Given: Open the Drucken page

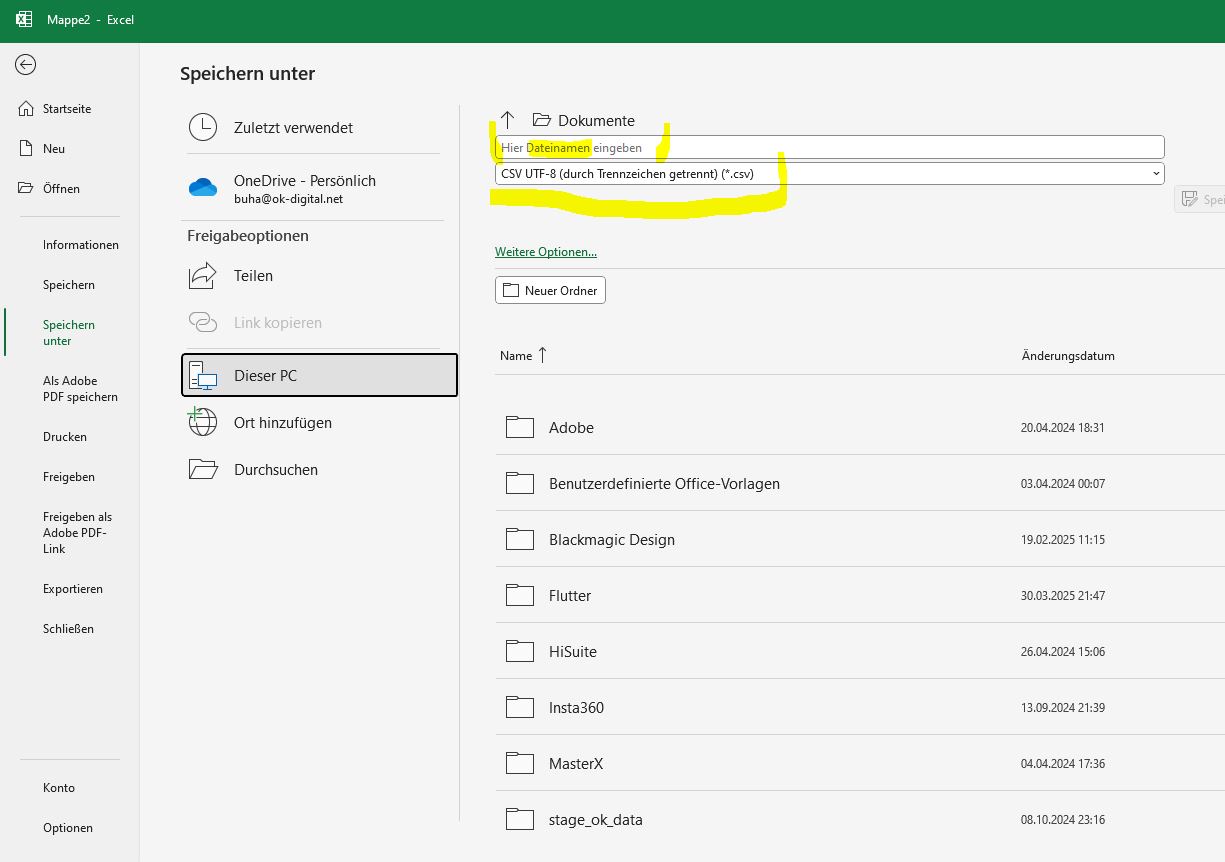Looking at the screenshot, I should tap(65, 437).
